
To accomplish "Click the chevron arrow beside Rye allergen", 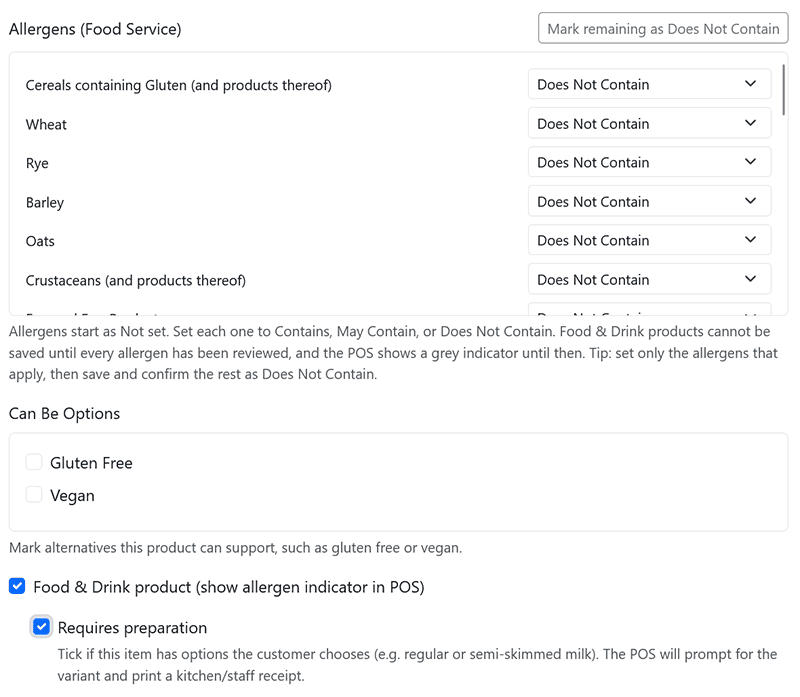I will pyautogui.click(x=750, y=162).
